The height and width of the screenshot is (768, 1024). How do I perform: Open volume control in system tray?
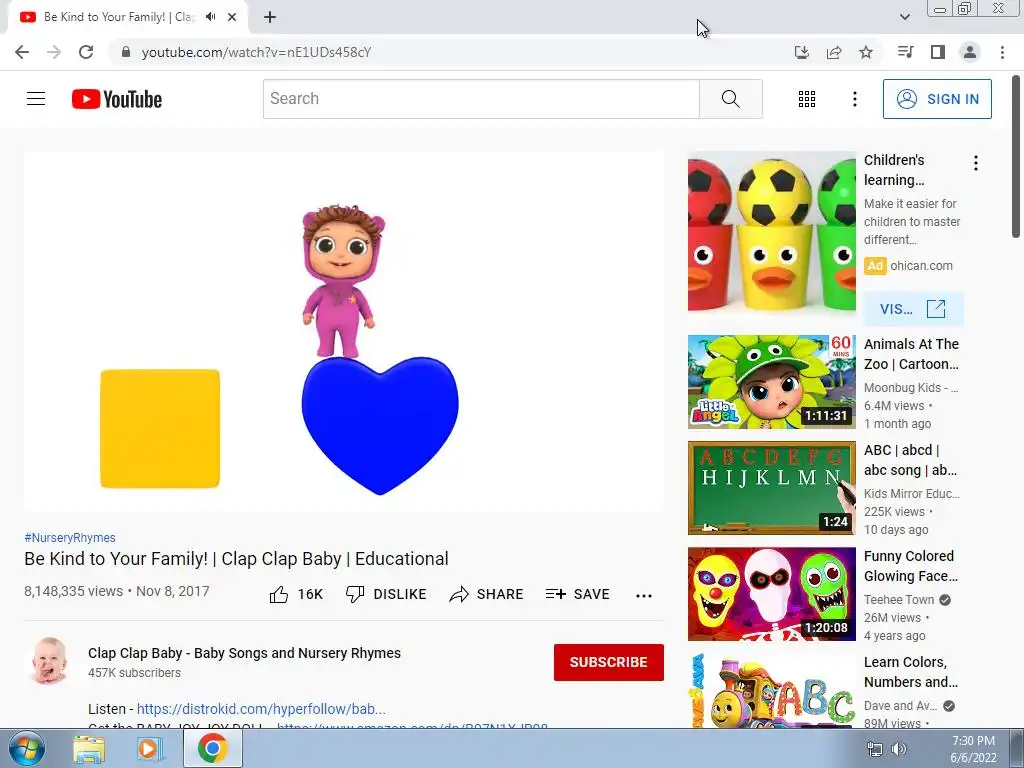click(899, 749)
